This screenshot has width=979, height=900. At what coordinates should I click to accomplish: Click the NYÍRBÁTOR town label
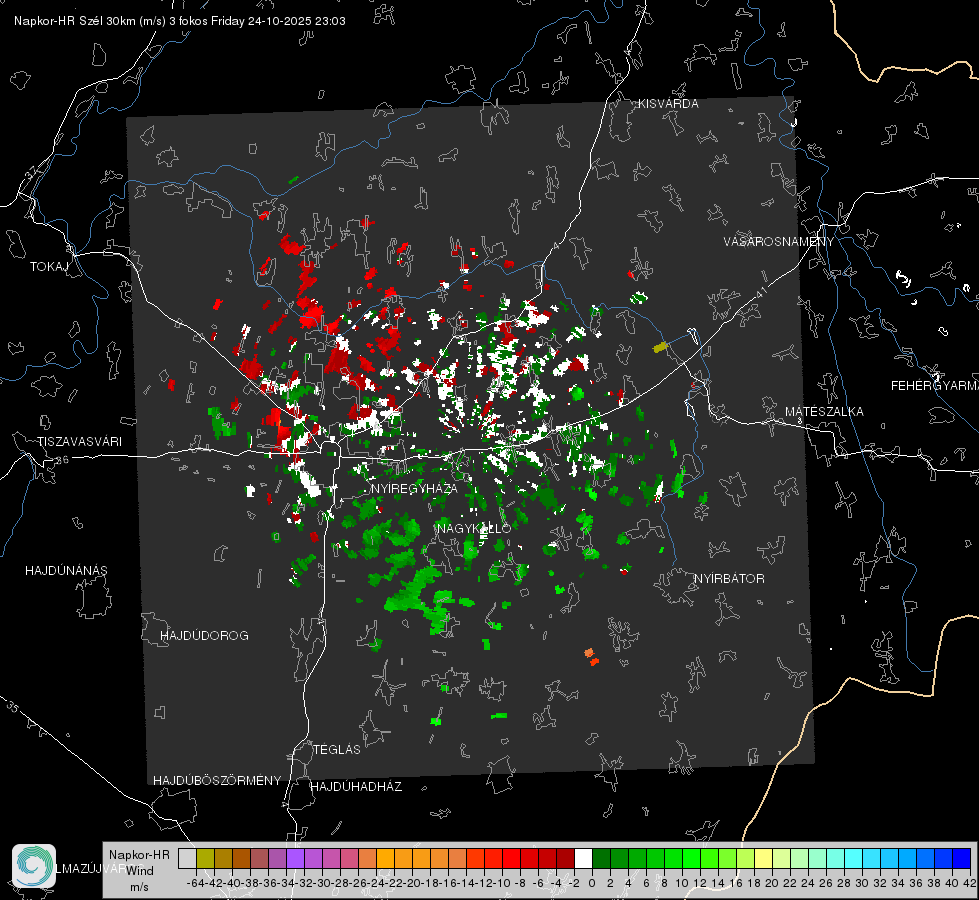coord(729,578)
